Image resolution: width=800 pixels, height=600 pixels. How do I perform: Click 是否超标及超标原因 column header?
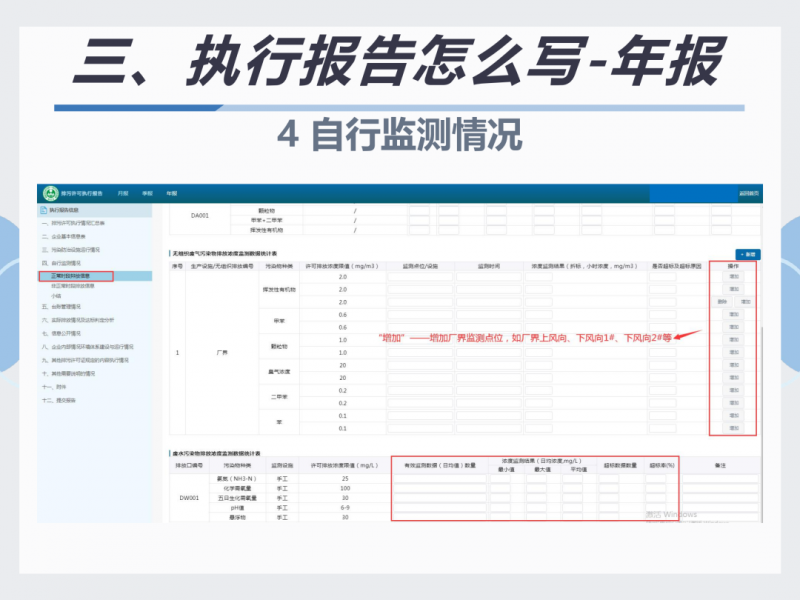677,266
